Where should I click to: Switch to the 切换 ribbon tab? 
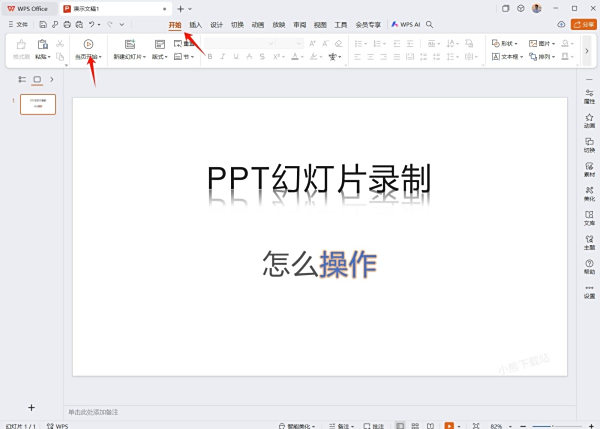(x=237, y=25)
